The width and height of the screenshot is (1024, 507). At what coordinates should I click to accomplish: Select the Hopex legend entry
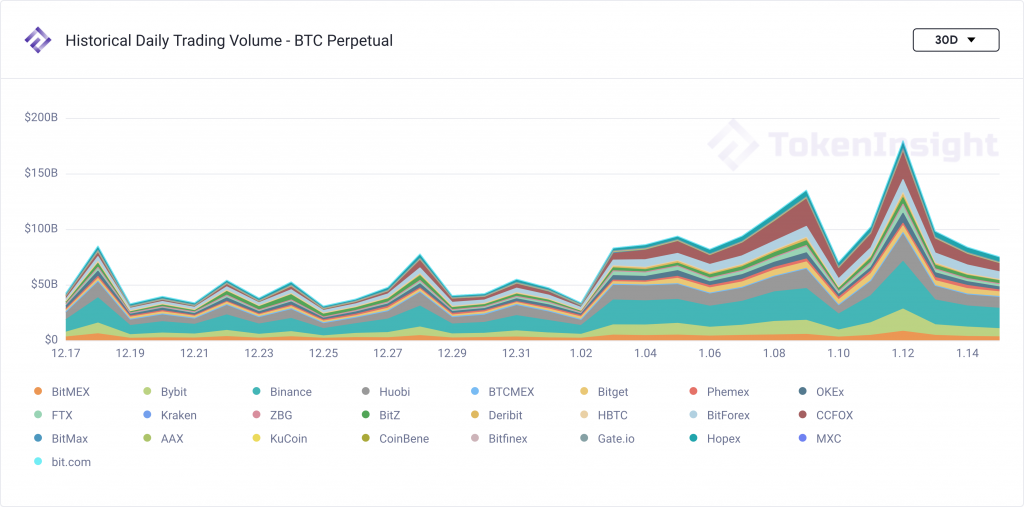coord(719,439)
